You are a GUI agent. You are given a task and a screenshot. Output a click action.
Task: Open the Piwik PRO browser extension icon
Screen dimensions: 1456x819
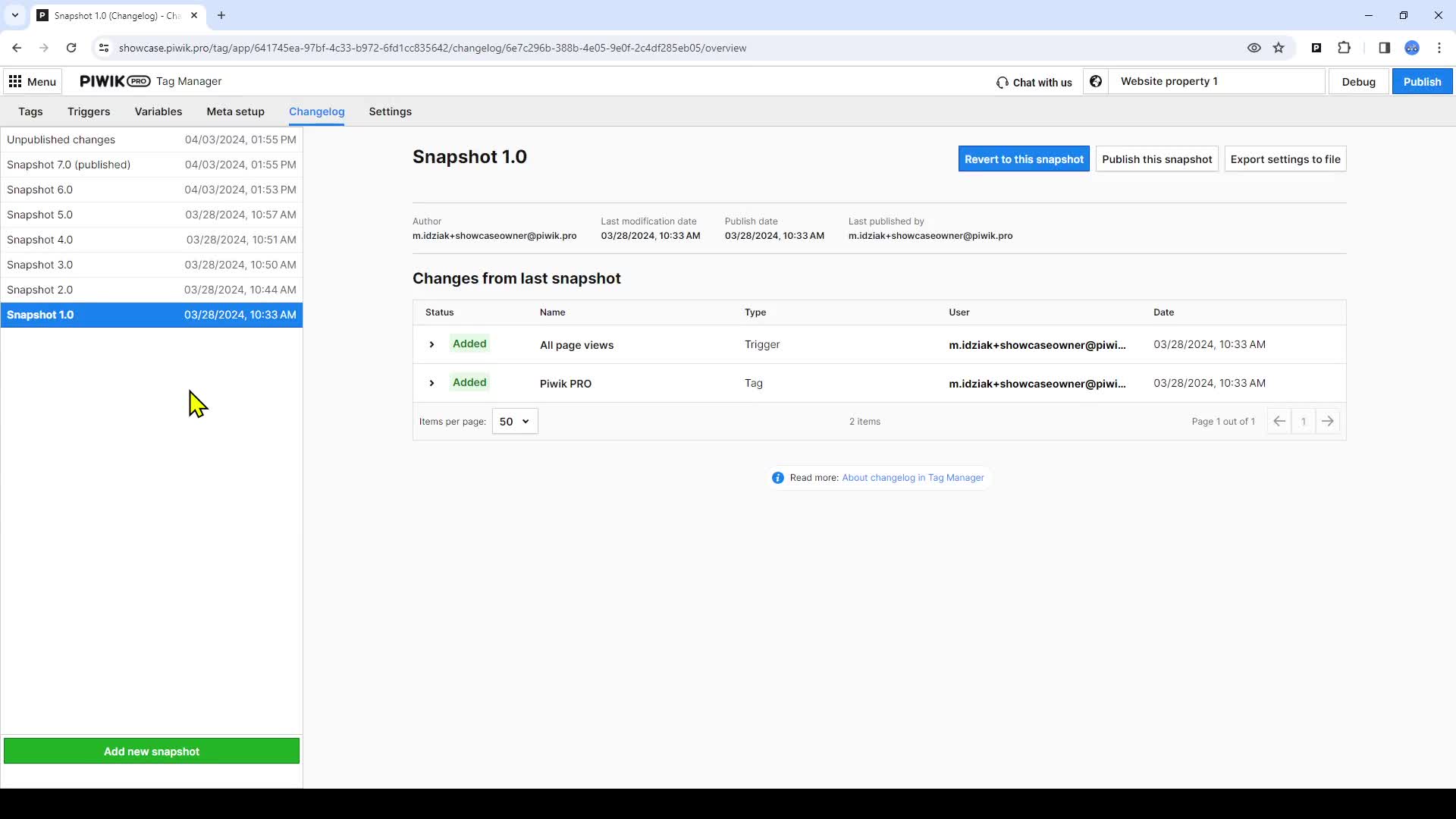coord(1316,48)
